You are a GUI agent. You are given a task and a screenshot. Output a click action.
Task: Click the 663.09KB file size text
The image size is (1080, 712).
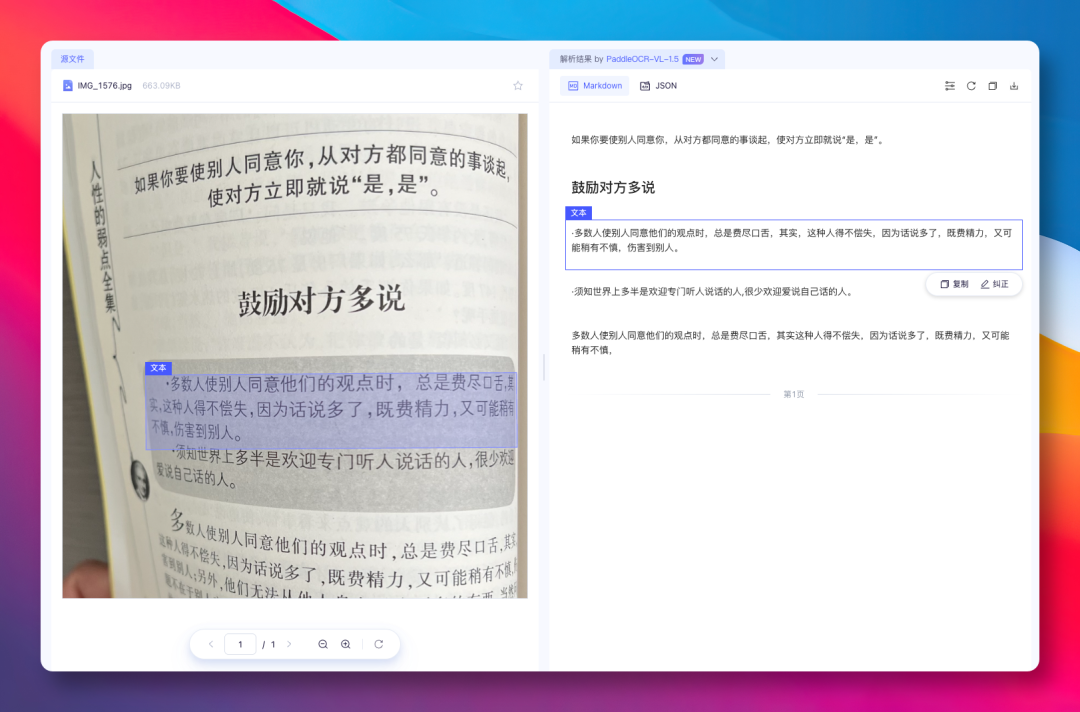pos(161,85)
